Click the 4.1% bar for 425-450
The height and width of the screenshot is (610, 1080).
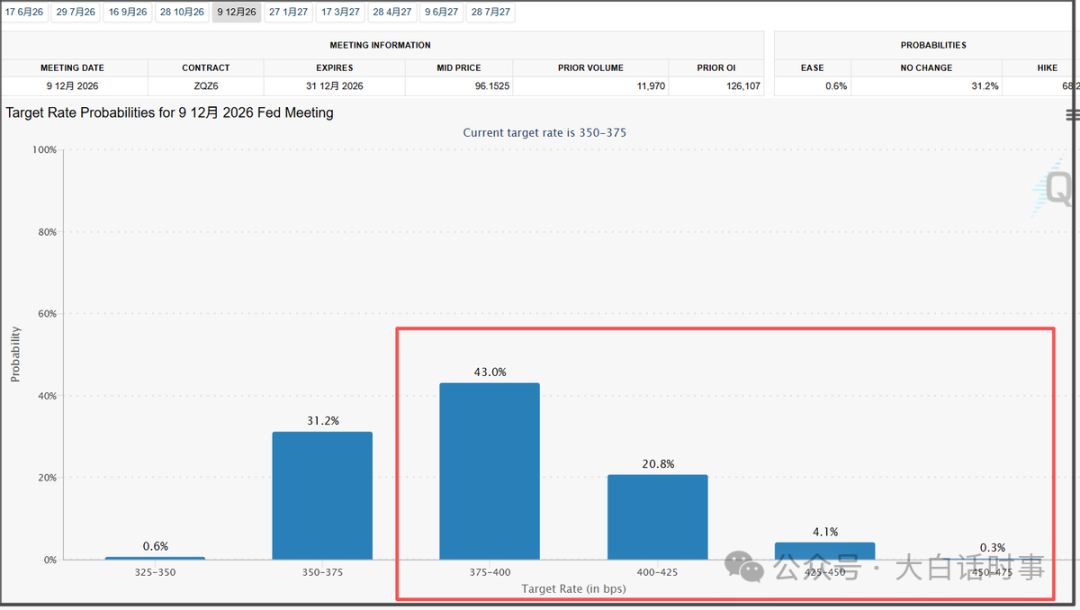click(x=825, y=551)
